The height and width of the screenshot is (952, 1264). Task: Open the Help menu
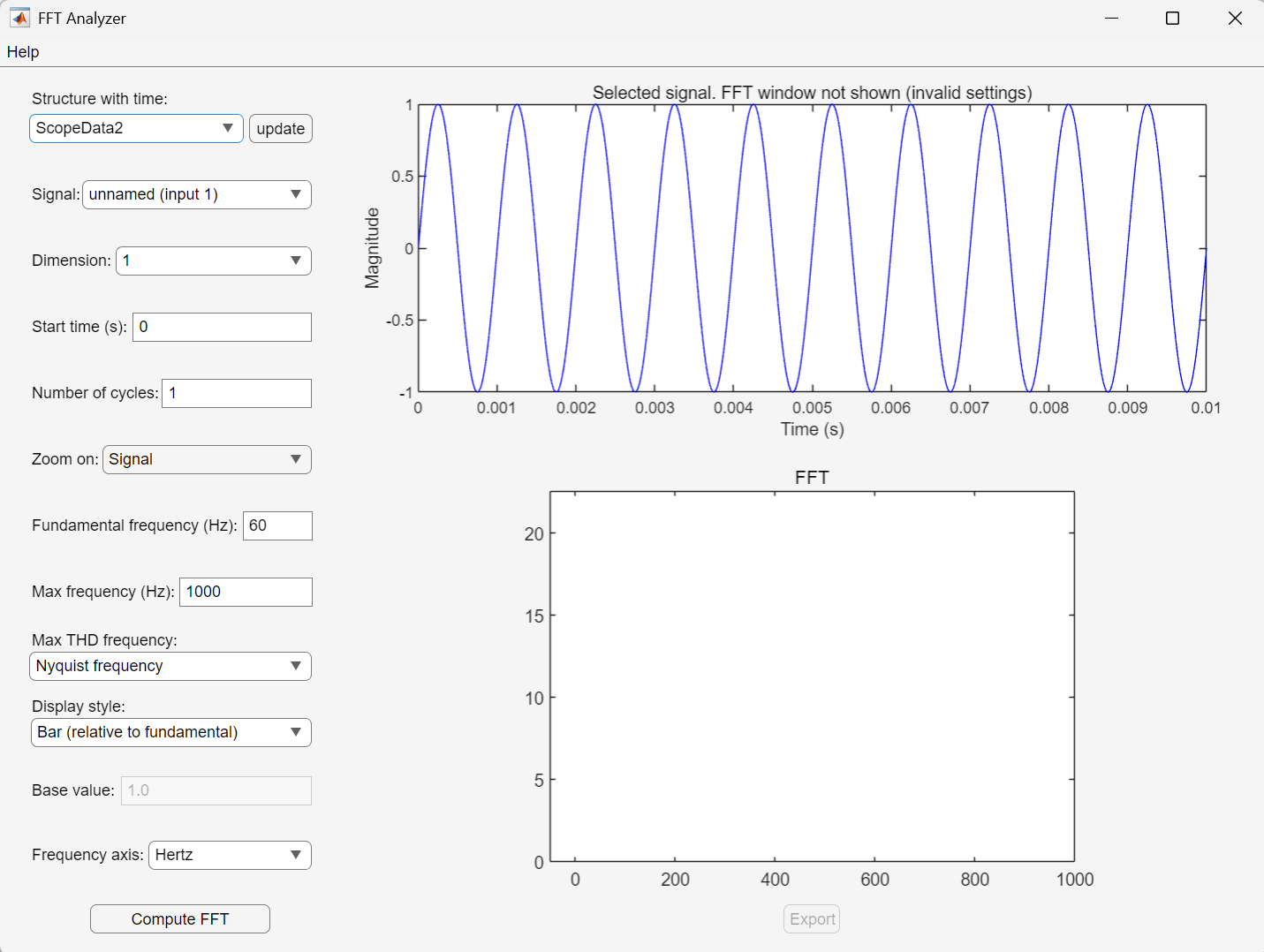pos(23,52)
